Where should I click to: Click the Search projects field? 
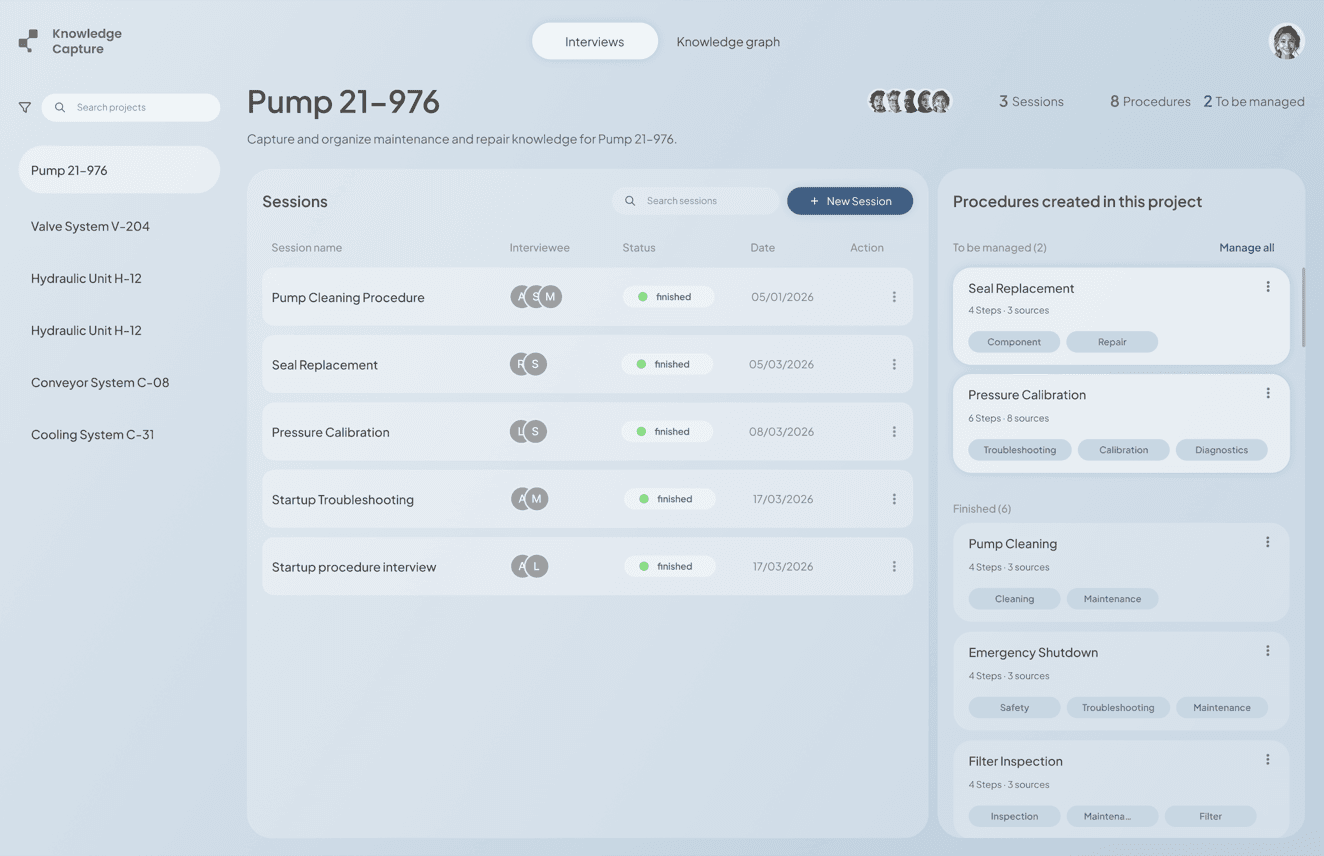coord(131,107)
